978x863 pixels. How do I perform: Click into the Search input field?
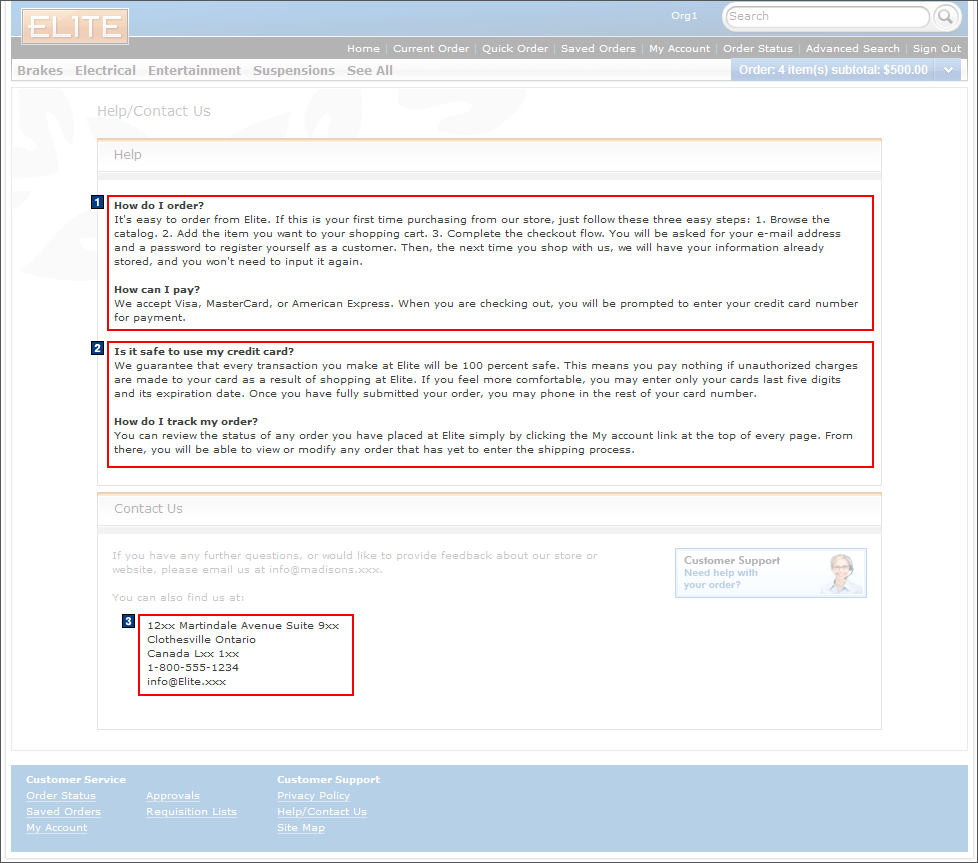coord(826,17)
